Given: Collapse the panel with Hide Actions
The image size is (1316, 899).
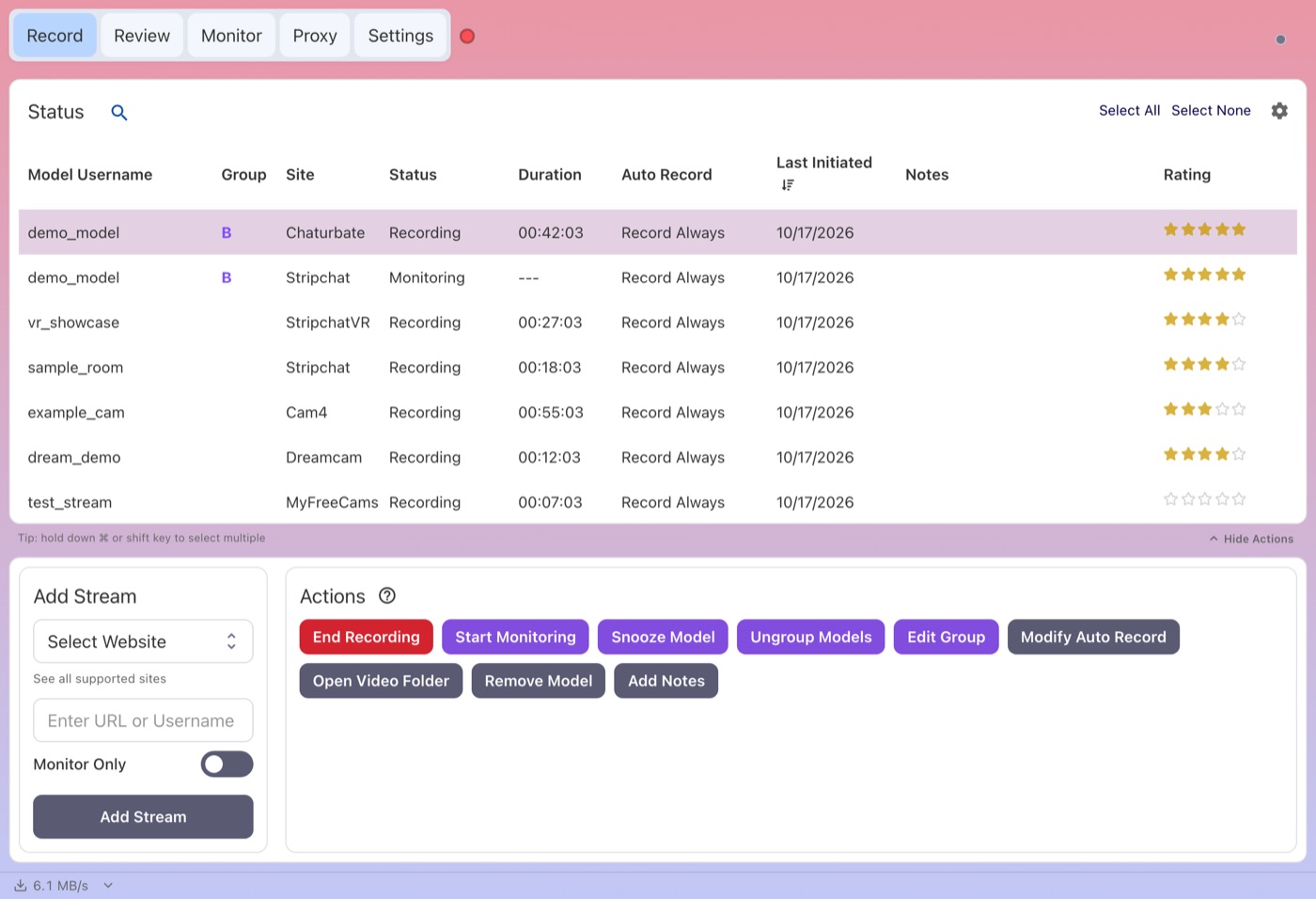Looking at the screenshot, I should (1251, 539).
